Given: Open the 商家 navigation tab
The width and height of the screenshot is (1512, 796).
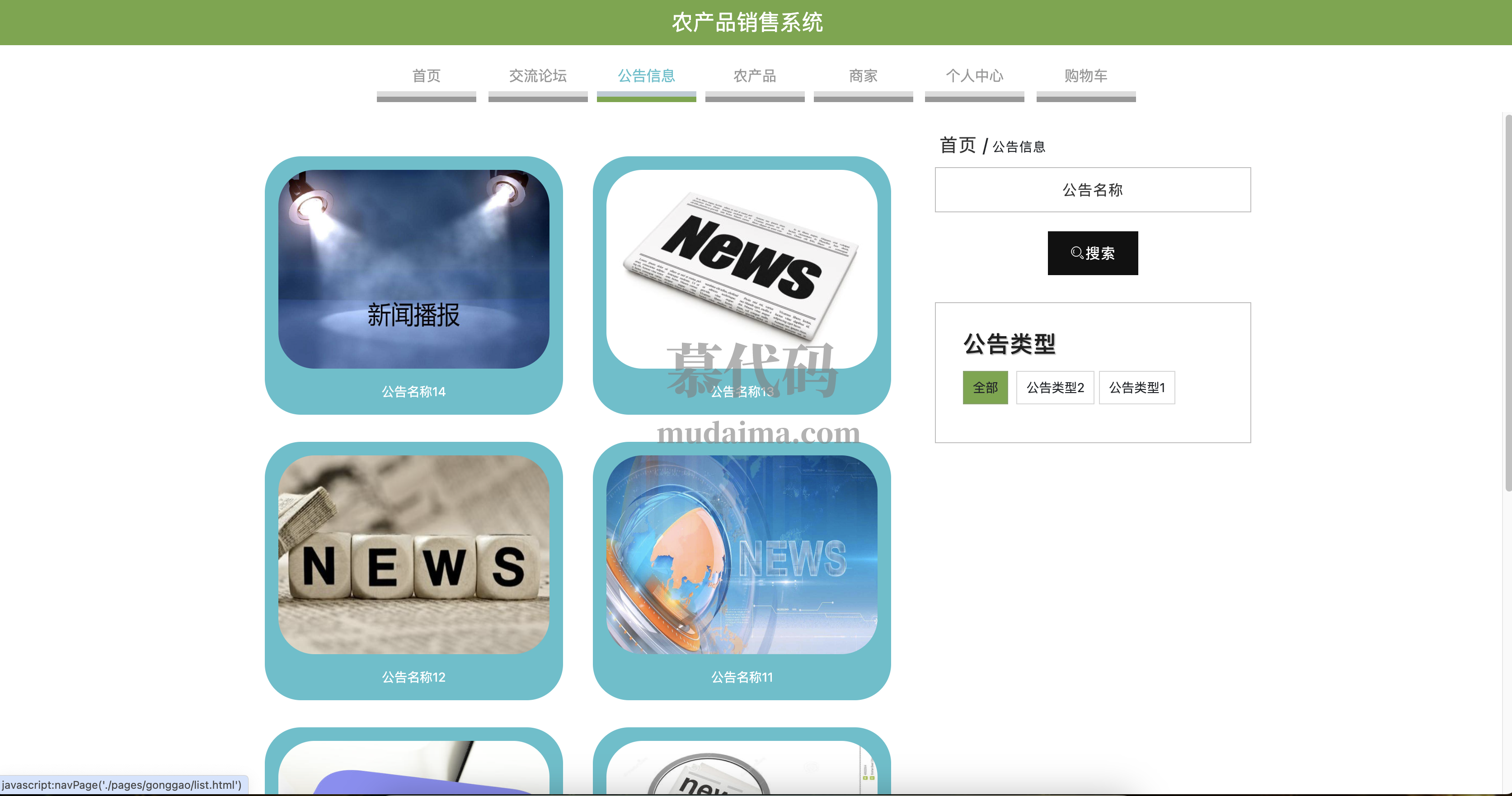Looking at the screenshot, I should pyautogui.click(x=863, y=76).
